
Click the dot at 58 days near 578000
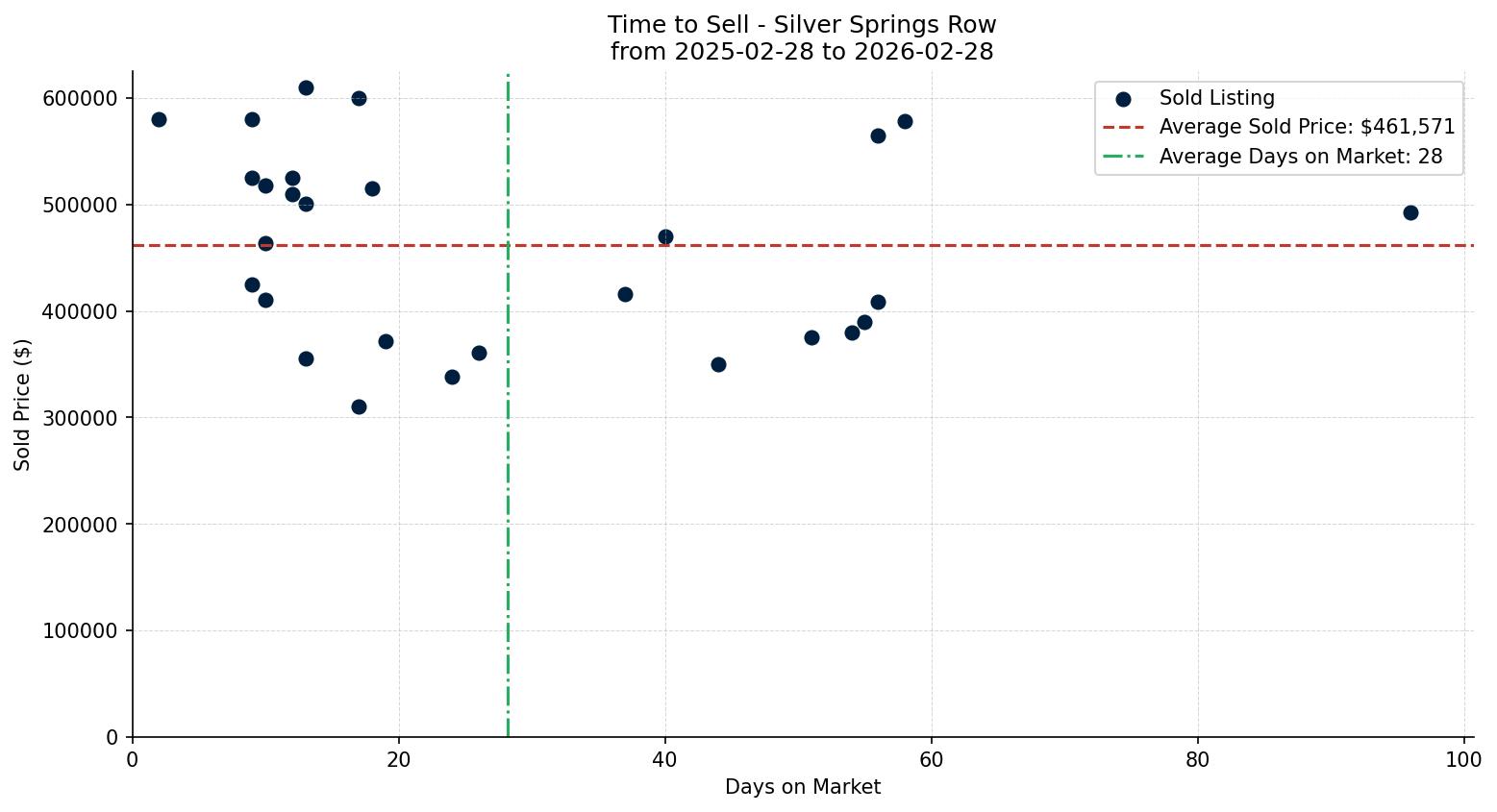coord(905,122)
